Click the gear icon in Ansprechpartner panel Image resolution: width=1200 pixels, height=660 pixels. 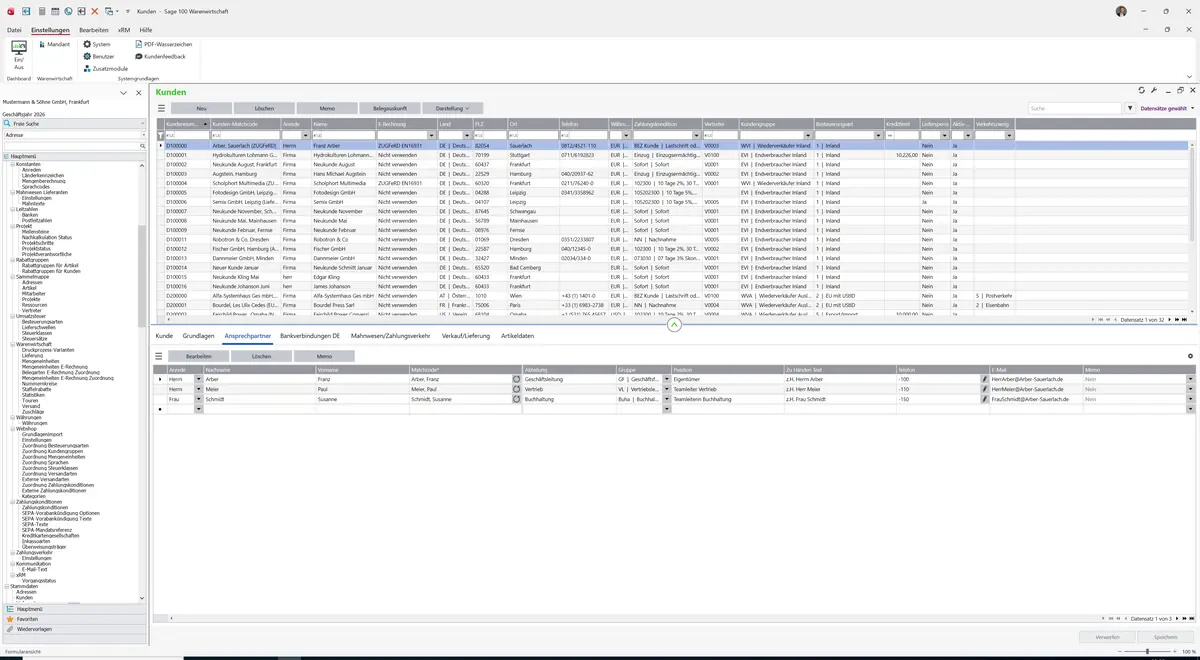click(1190, 356)
